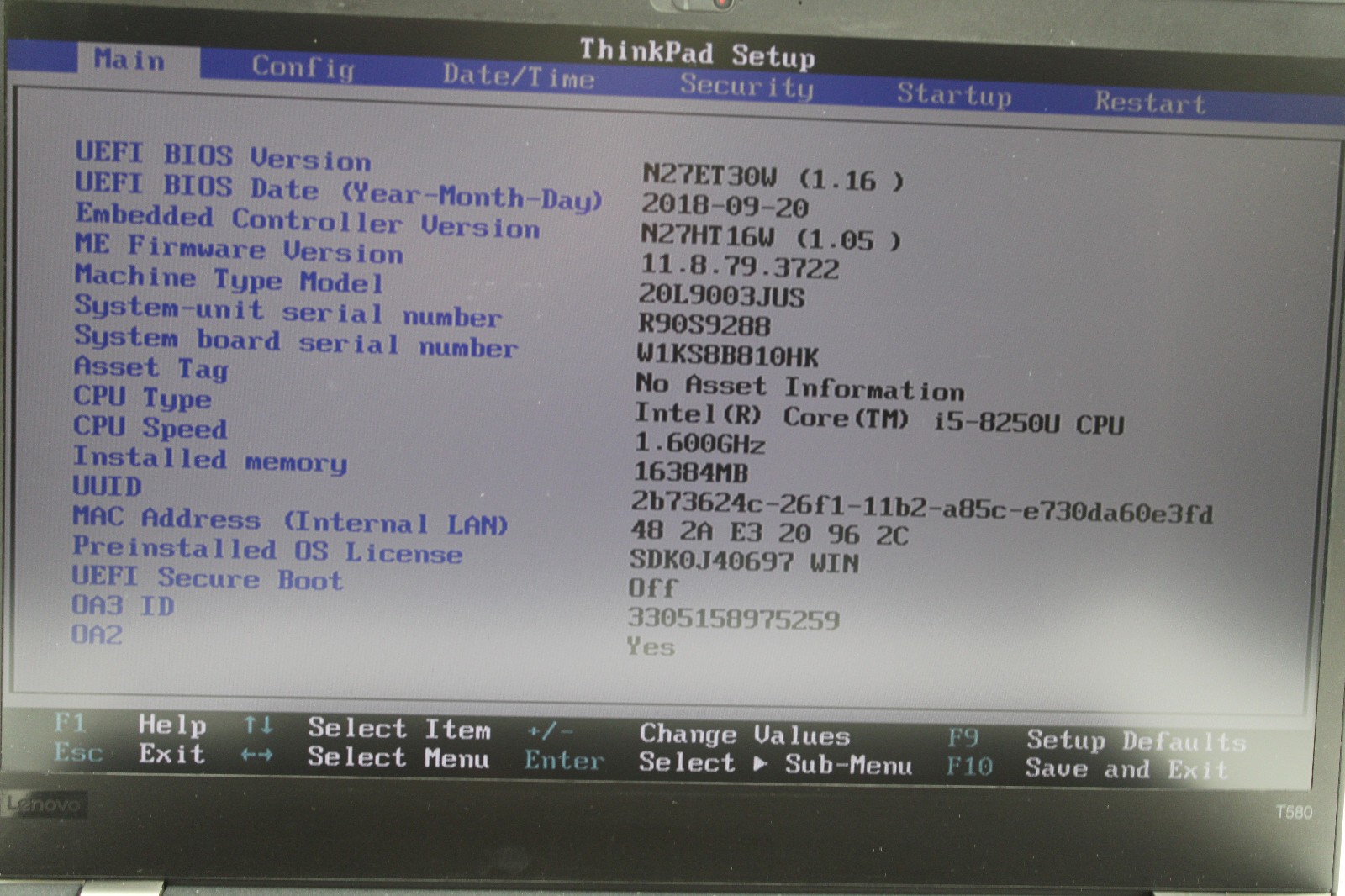Select the Installed memory label
The image size is (1345, 896).
pos(210,460)
